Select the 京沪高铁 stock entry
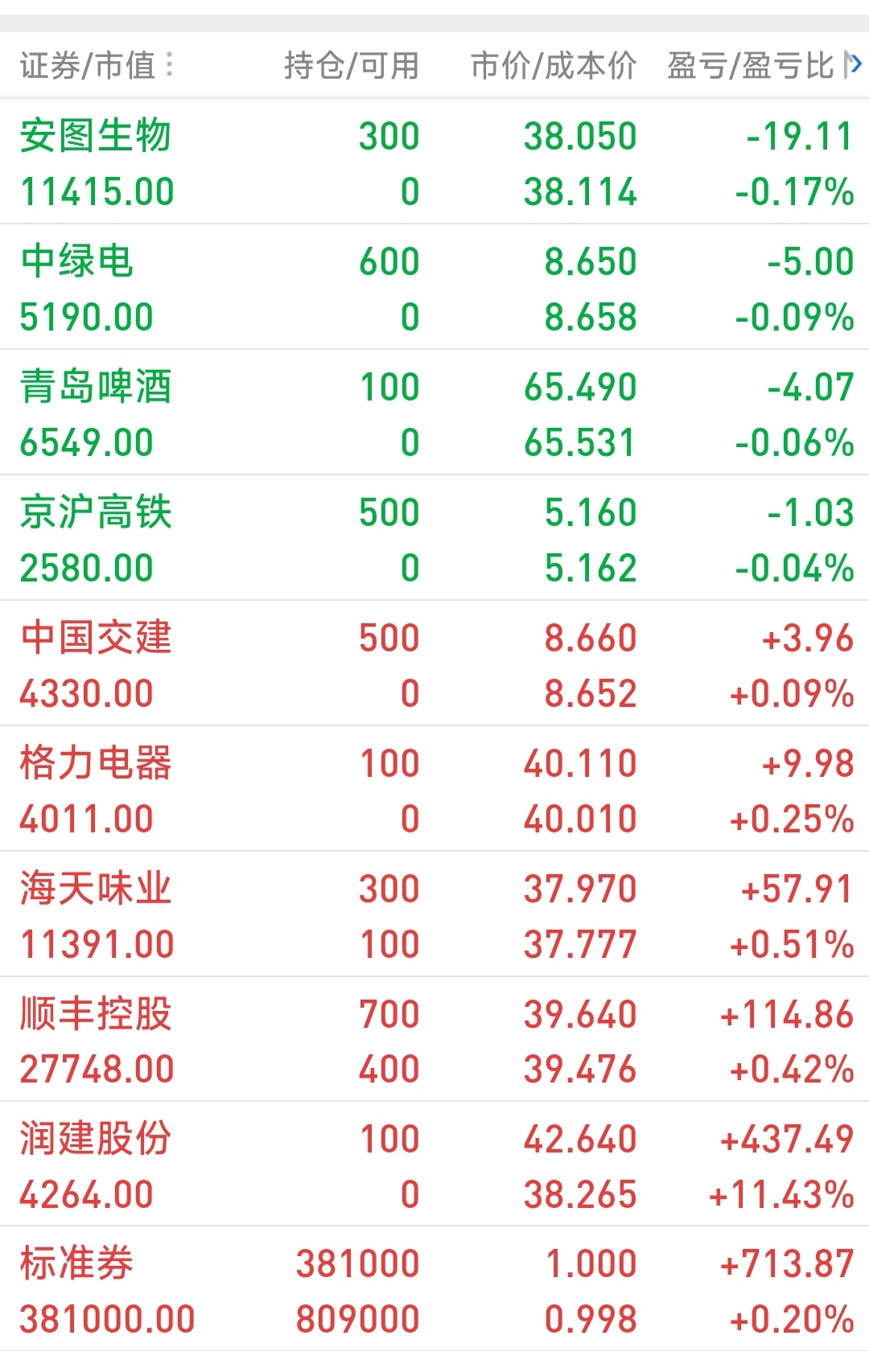This screenshot has width=869, height=1372. tap(434, 538)
